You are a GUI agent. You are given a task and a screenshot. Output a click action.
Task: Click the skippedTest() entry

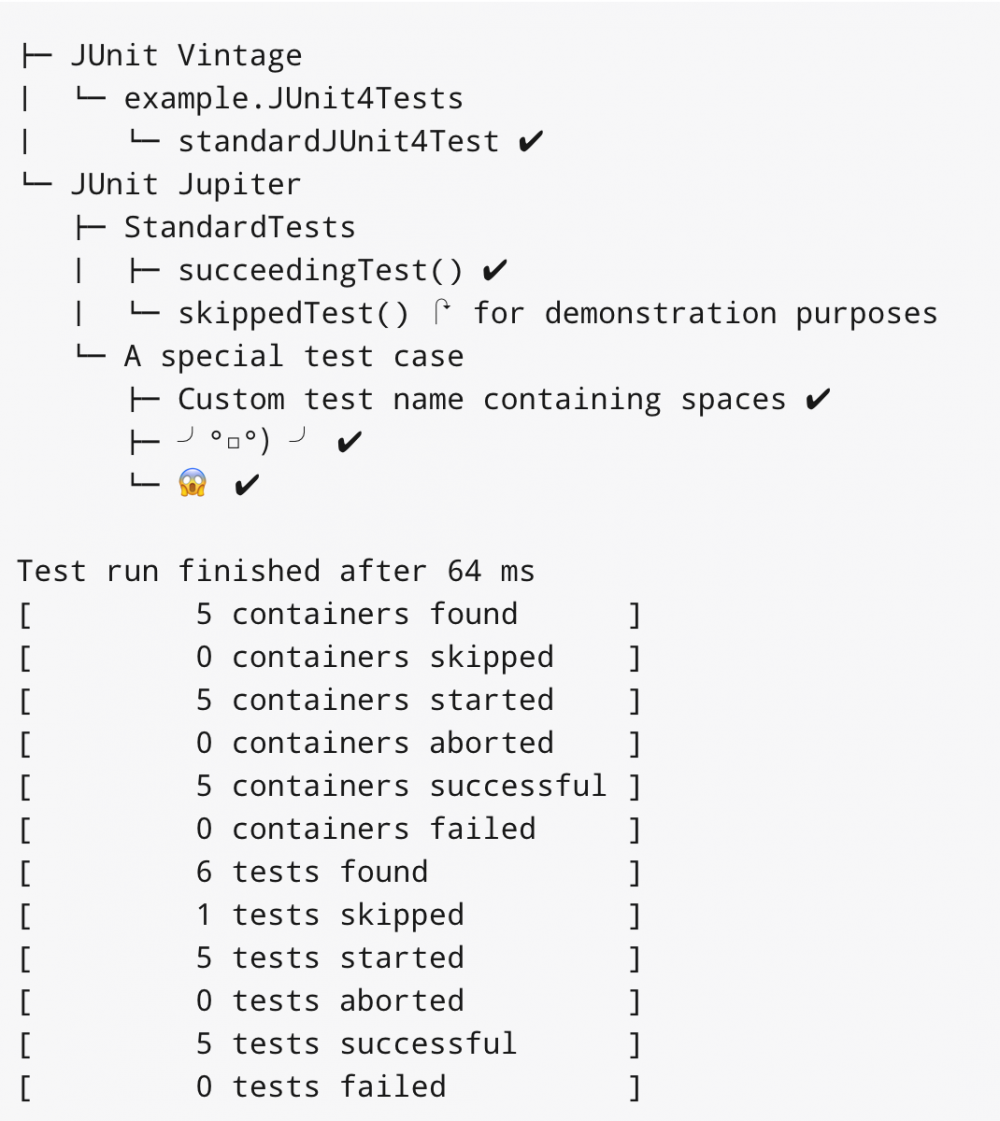click(293, 314)
